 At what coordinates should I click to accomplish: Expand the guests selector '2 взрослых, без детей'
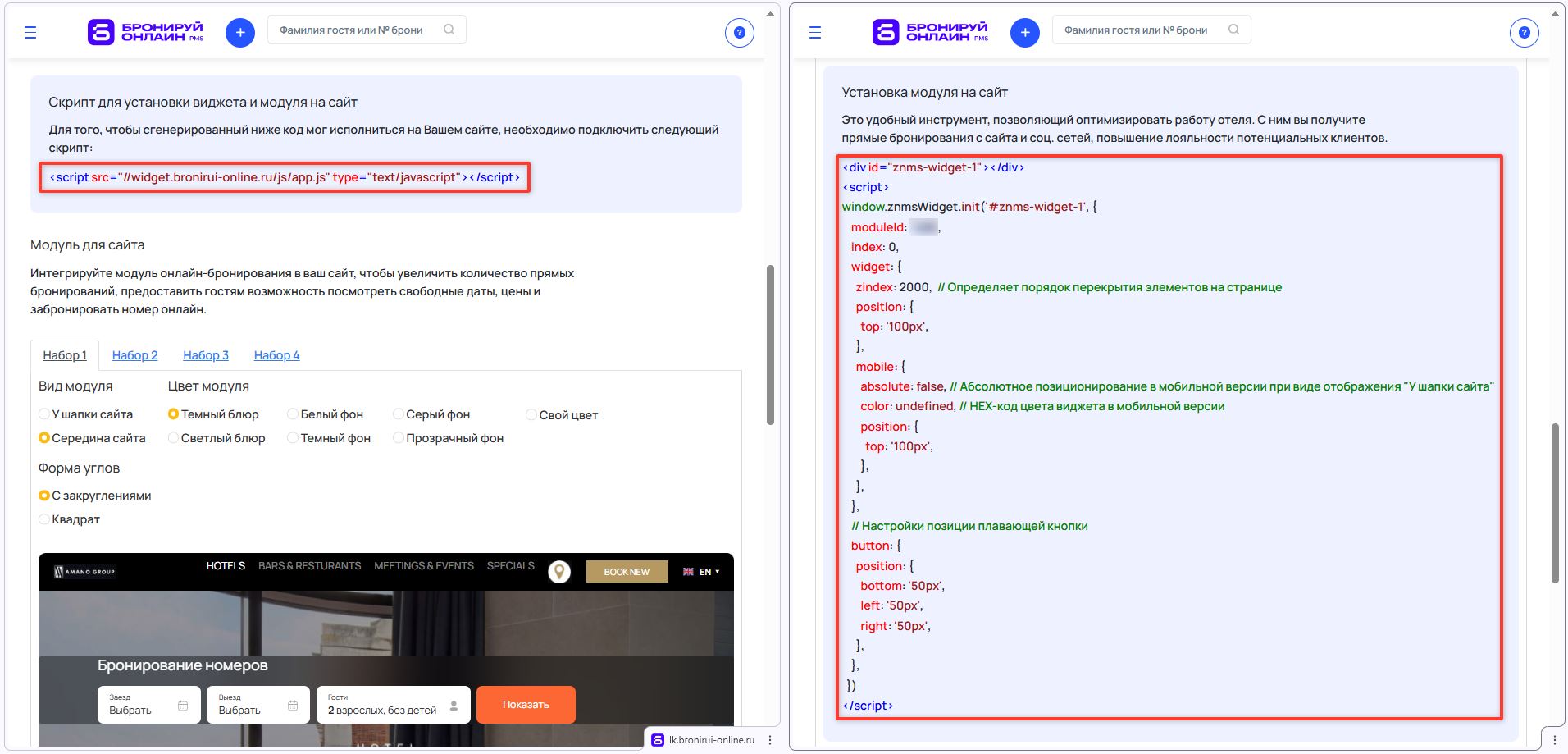(393, 705)
